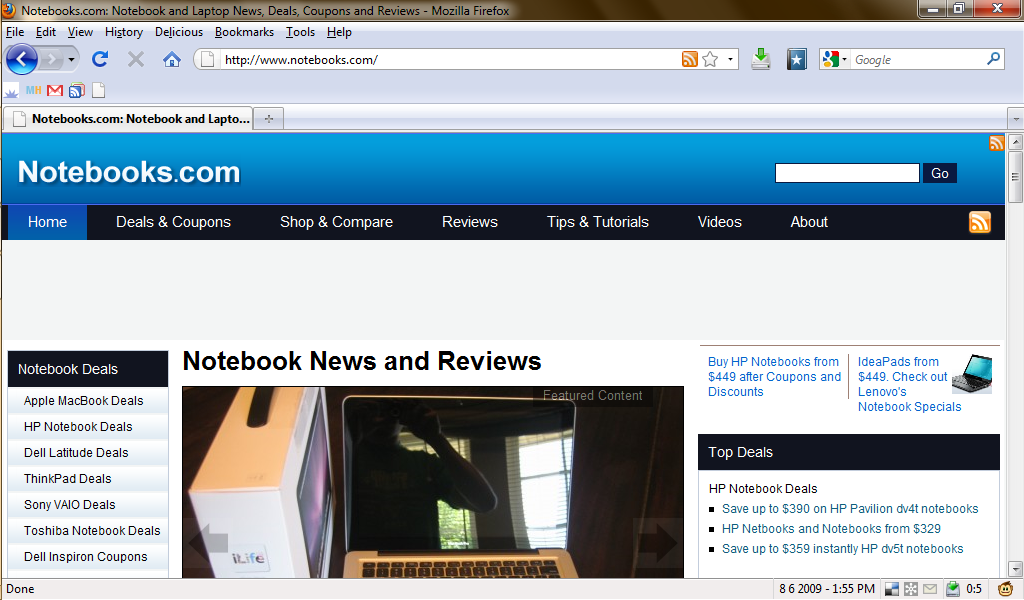This screenshot has height=600, width=1024.
Task: Open About nav link
Action: click(809, 222)
